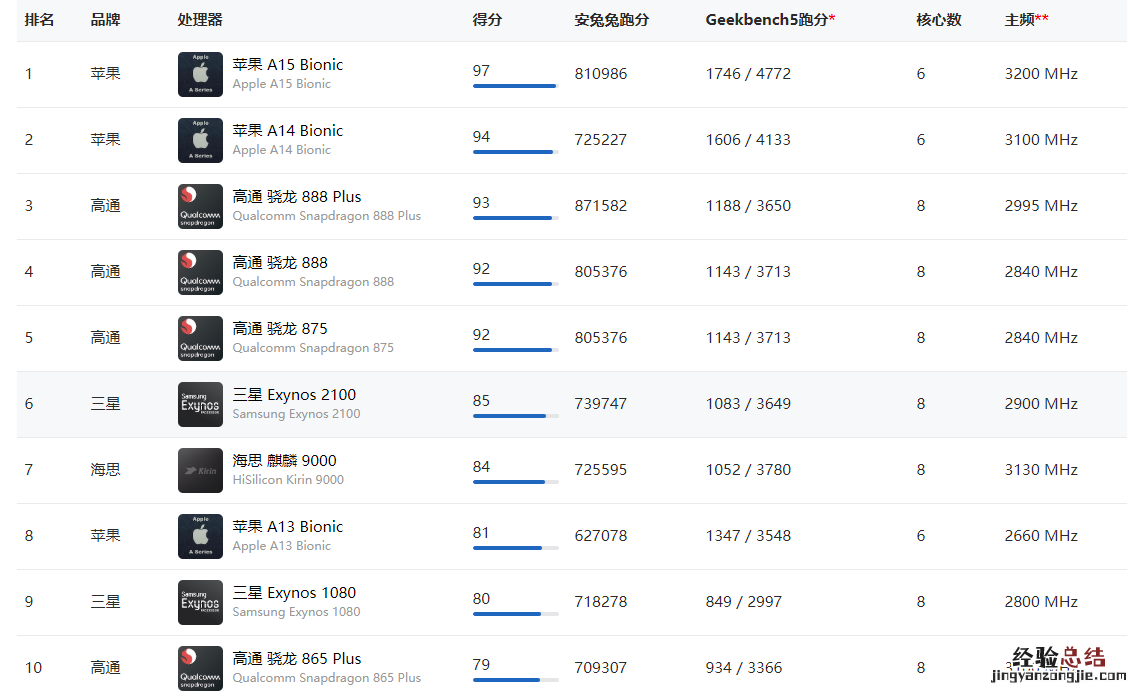Open the 海思 麒麟 9000 processor link
This screenshot has width=1141, height=694.
coord(284,461)
